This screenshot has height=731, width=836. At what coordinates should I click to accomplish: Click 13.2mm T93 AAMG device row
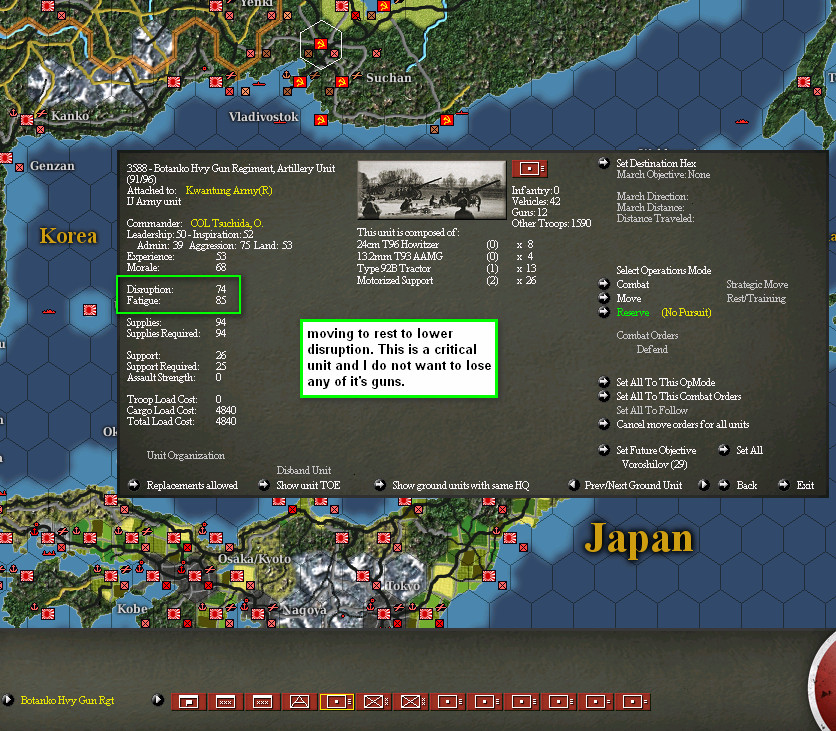pos(445,256)
